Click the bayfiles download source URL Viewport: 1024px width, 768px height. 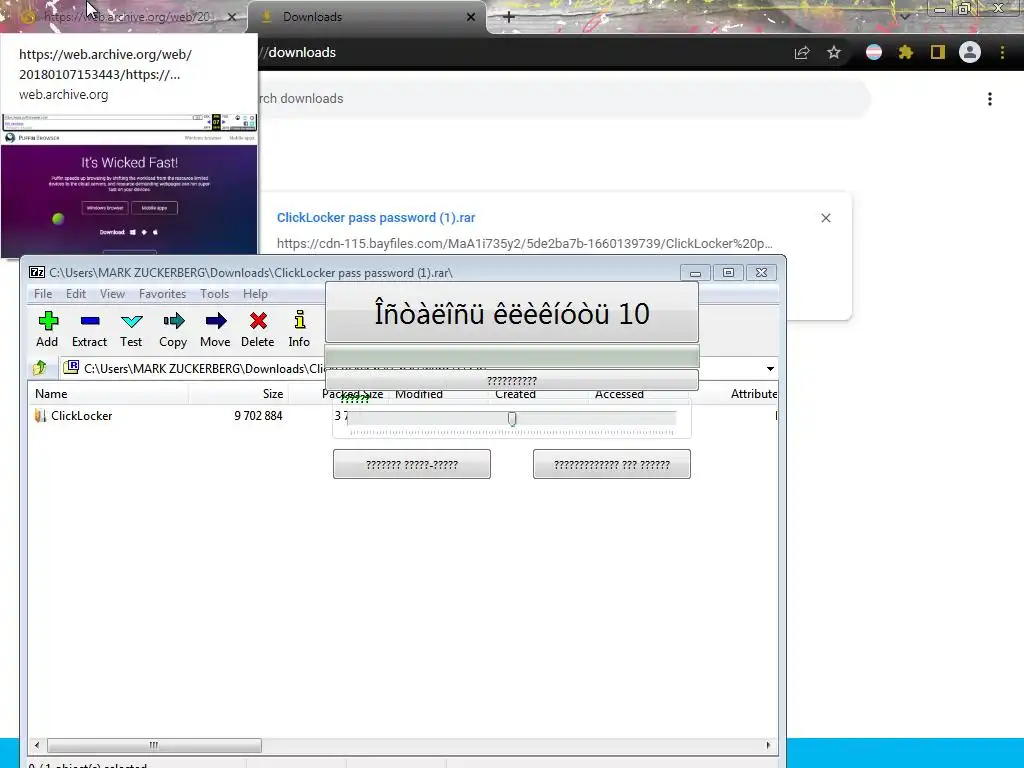(x=524, y=244)
